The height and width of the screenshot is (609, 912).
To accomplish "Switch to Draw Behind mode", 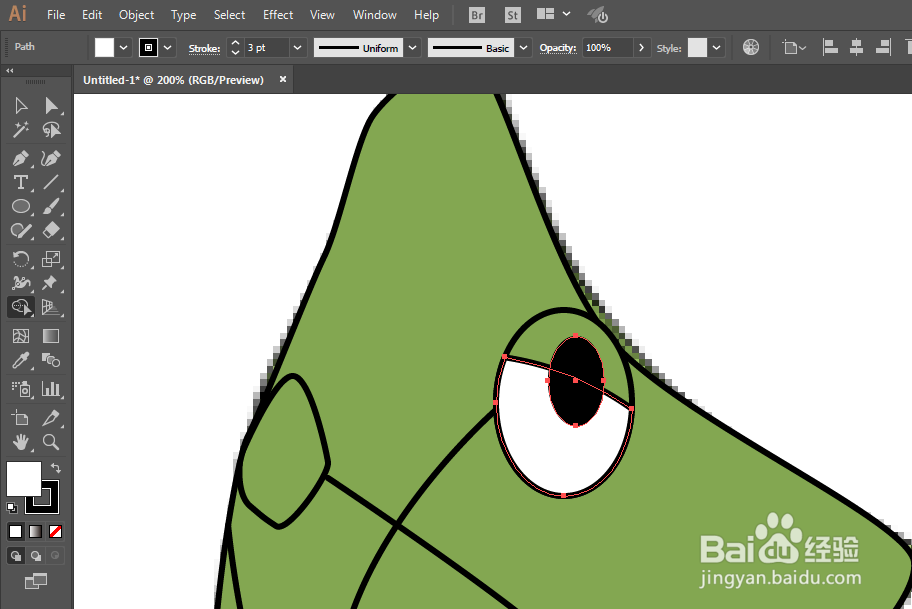I will click(x=35, y=555).
